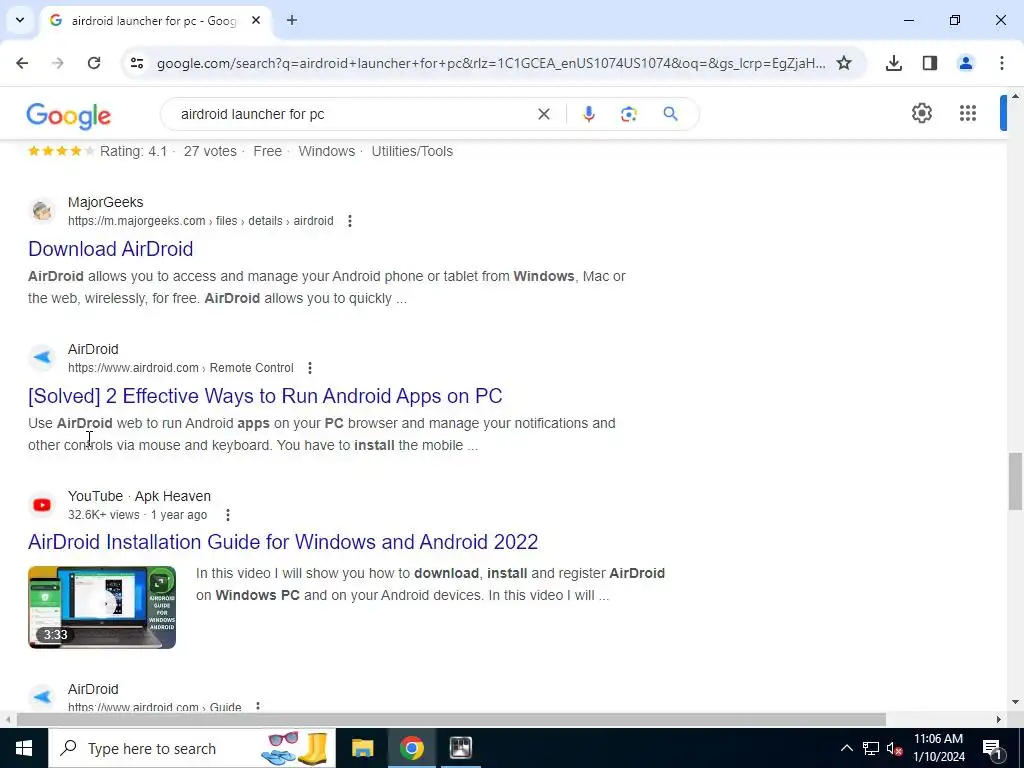Bookmark this page with the star icon

(844, 63)
